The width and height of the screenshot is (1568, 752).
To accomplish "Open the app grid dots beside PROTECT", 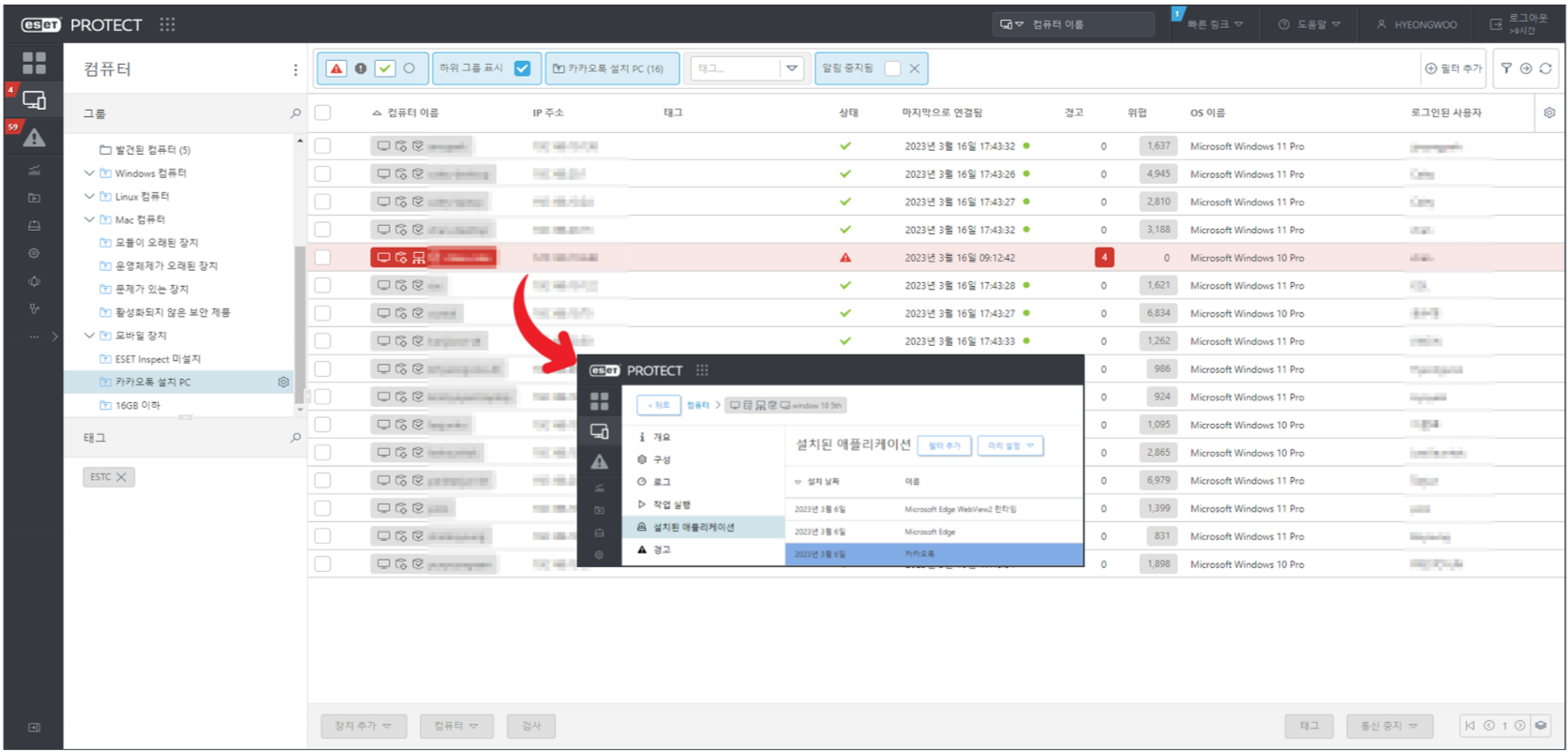I will (x=167, y=24).
